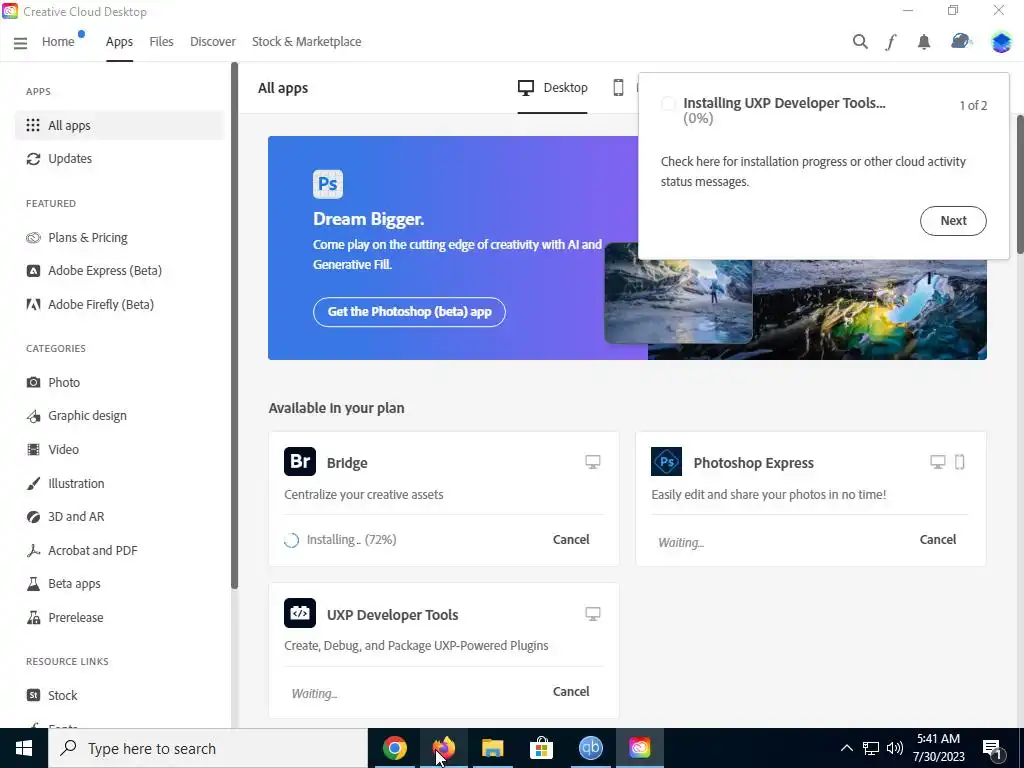Click the desktop platform icon on the Bridge card

click(592, 462)
